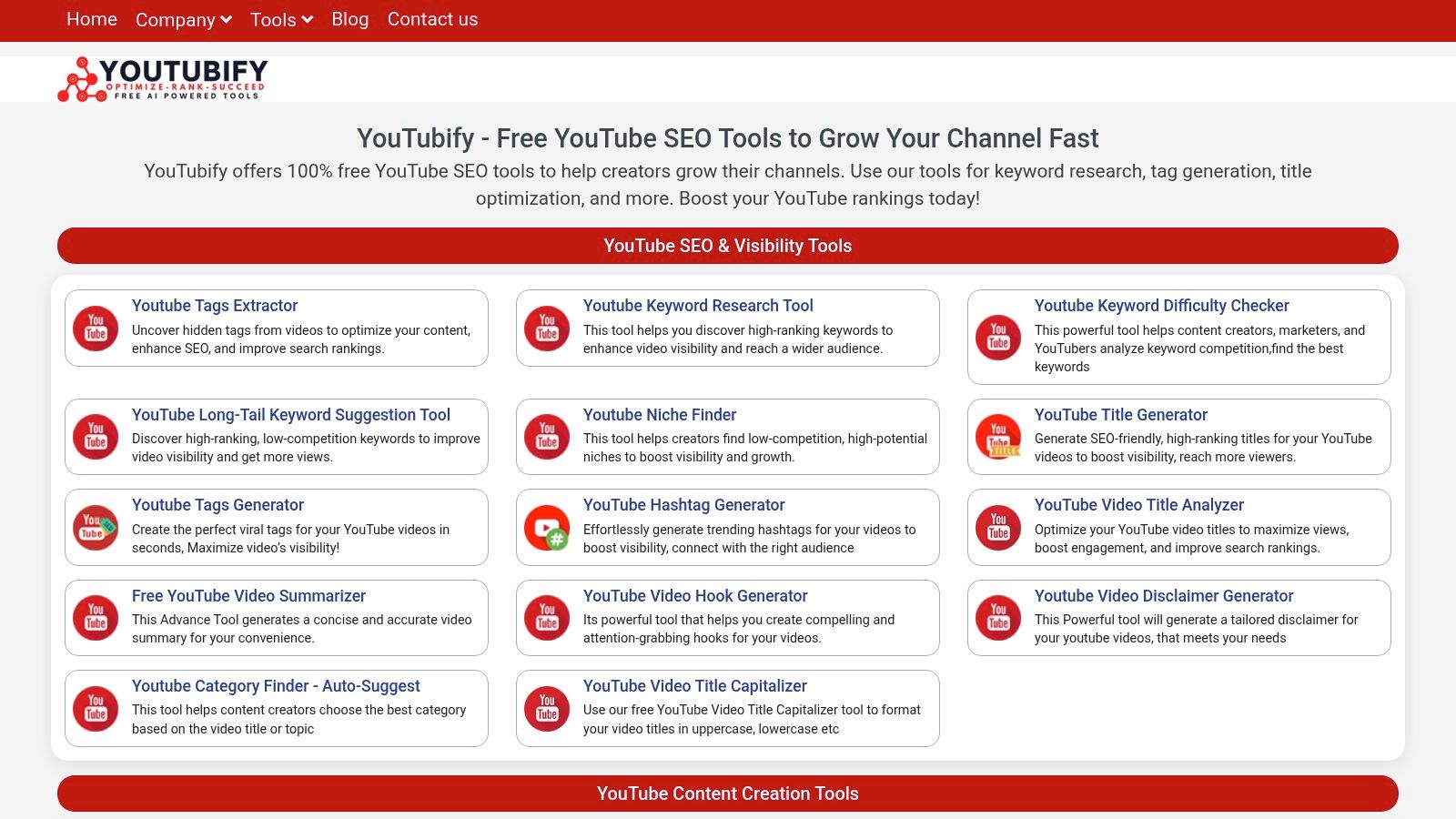
Task: Select the Youtube Tags Generator icon
Action: (x=95, y=527)
